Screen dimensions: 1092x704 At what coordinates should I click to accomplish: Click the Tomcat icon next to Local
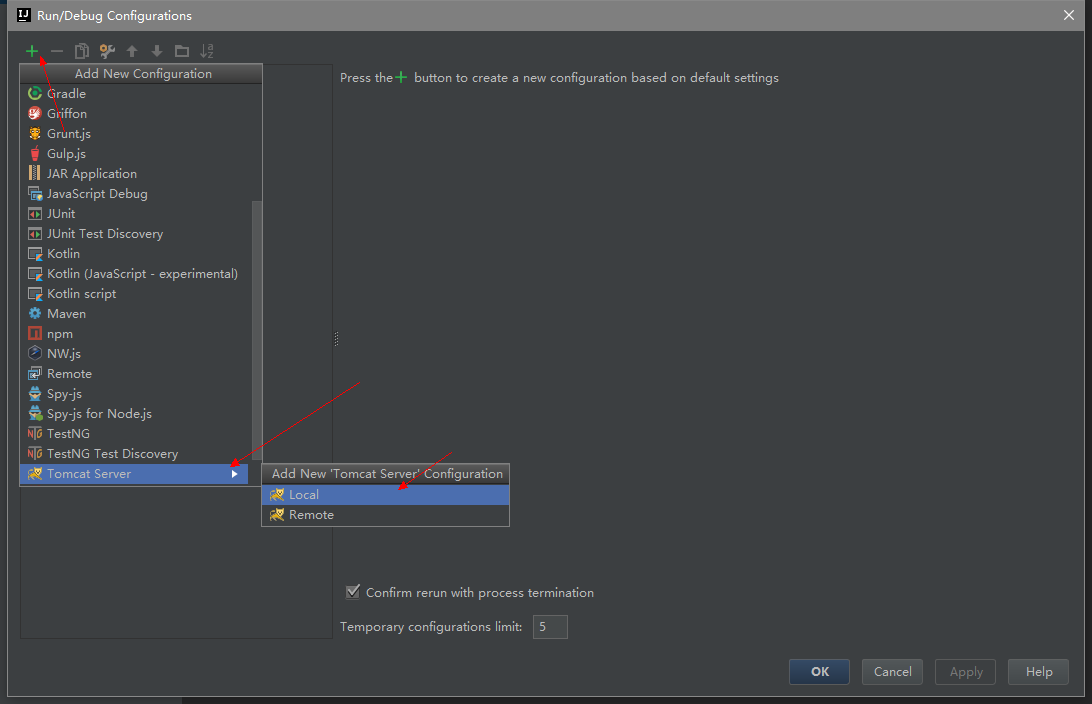[277, 495]
